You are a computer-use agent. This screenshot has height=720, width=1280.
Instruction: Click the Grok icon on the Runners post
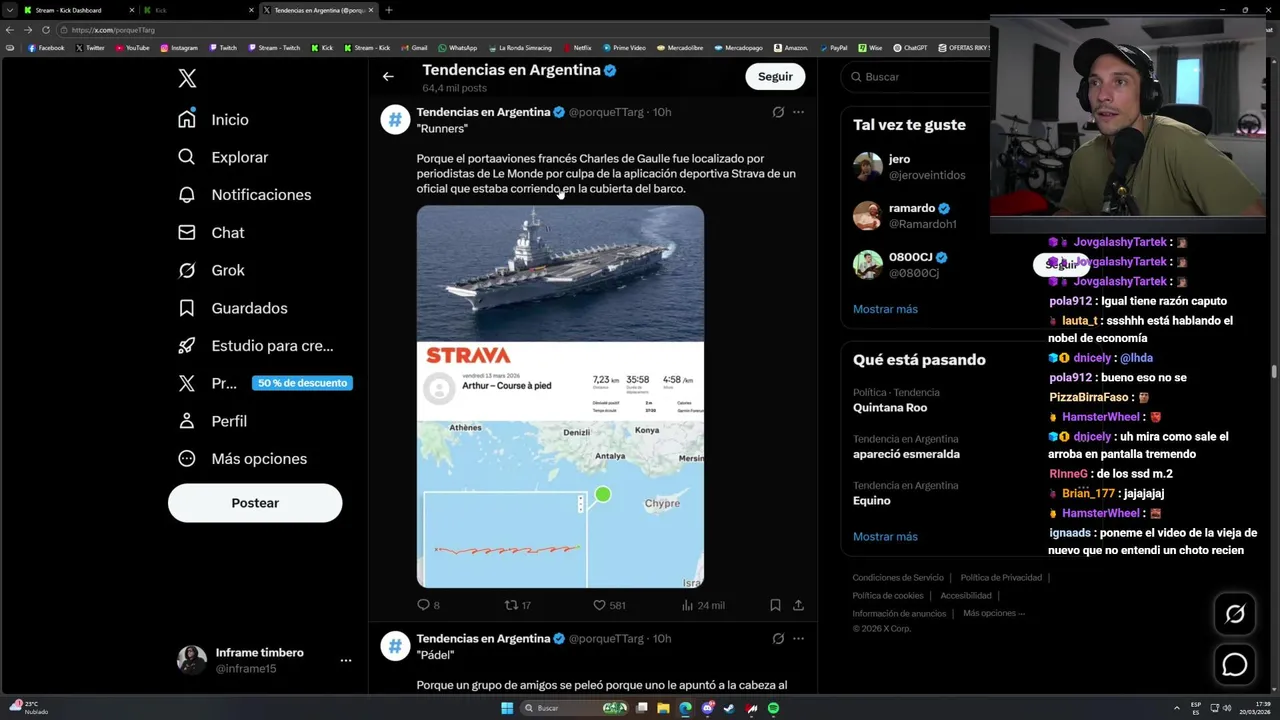778,112
